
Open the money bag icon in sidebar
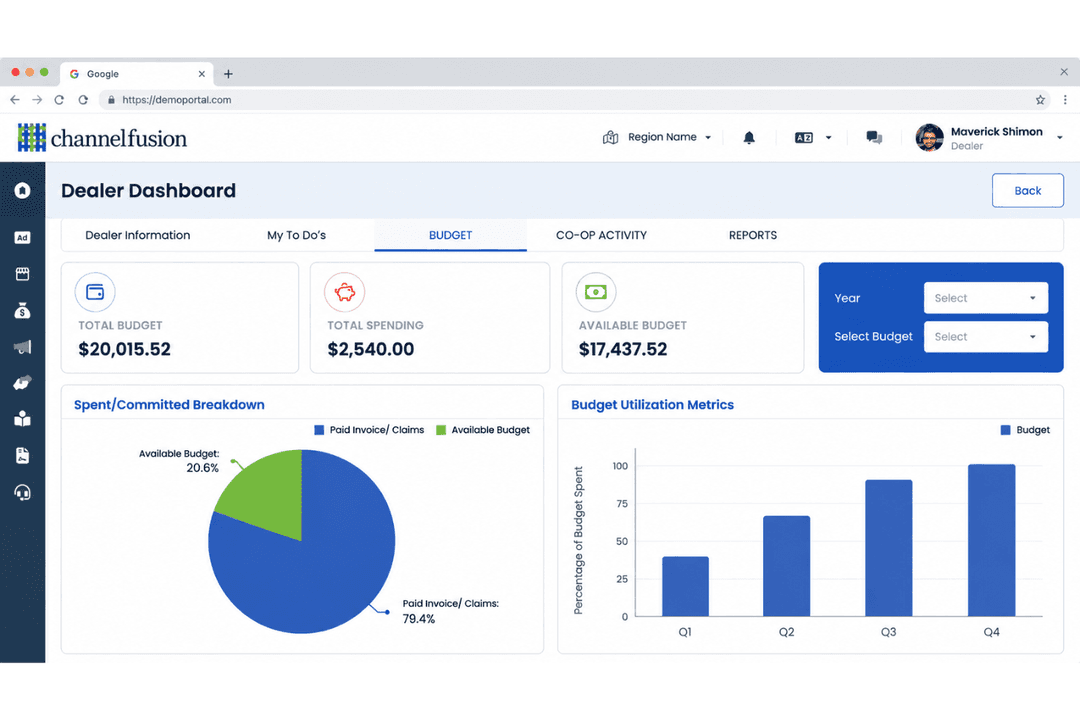[22, 311]
